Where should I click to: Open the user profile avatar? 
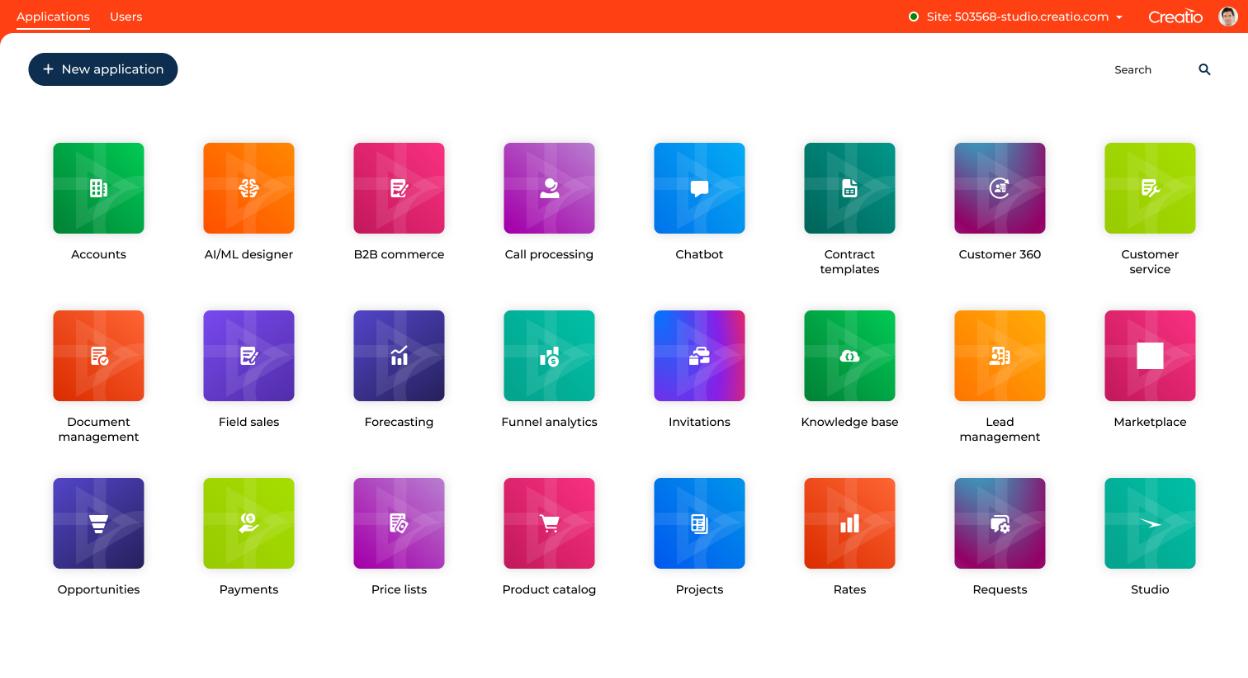(x=1227, y=16)
